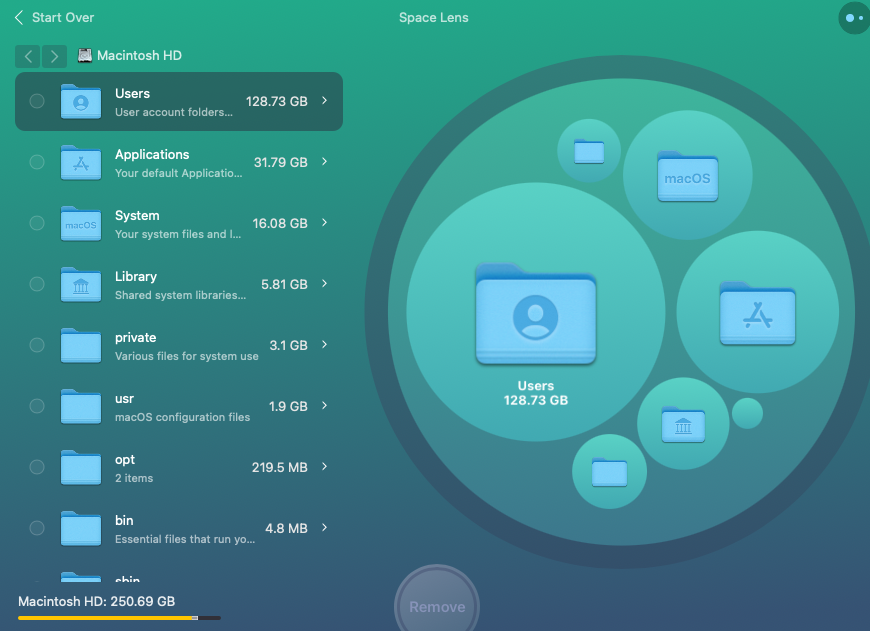870x631 pixels.
Task: Click the '31.79 GB' Applications size
Action: click(281, 162)
